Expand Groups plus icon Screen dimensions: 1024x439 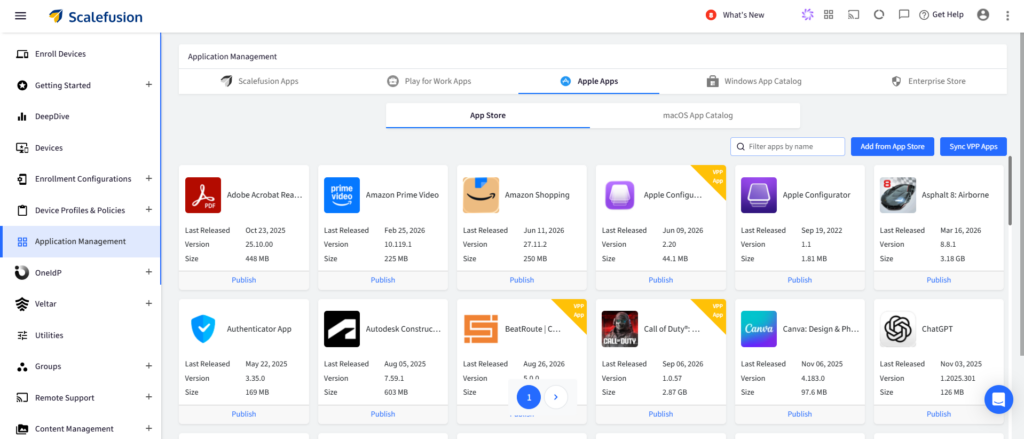148,366
